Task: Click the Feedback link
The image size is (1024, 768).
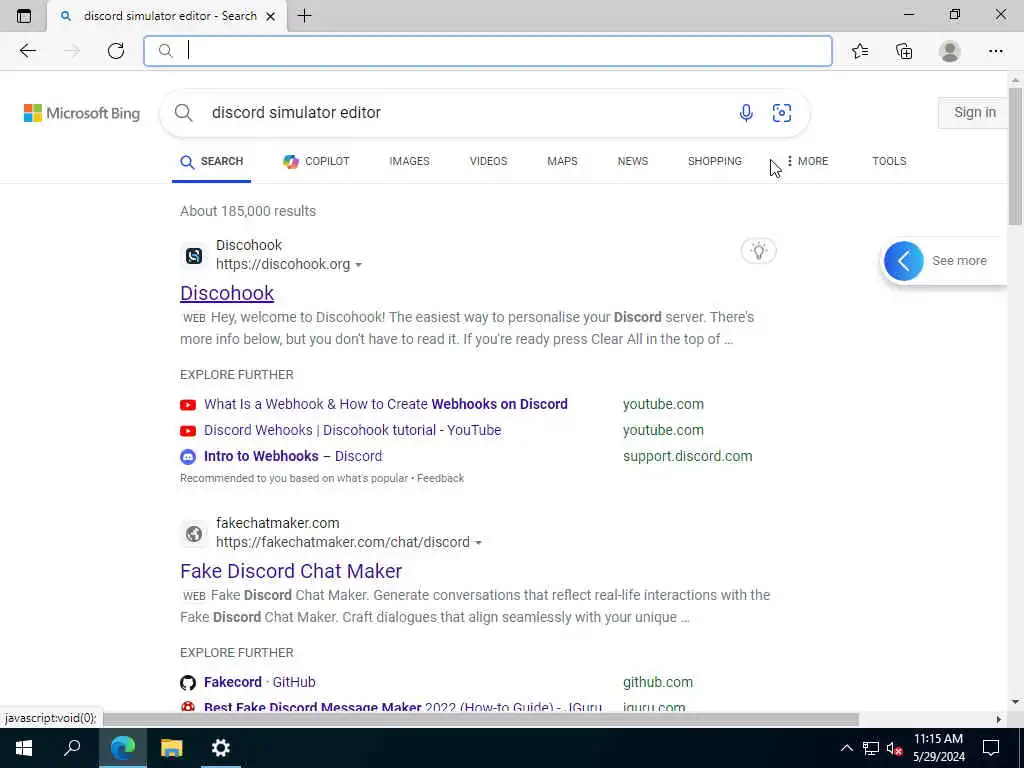Action: coord(440,478)
